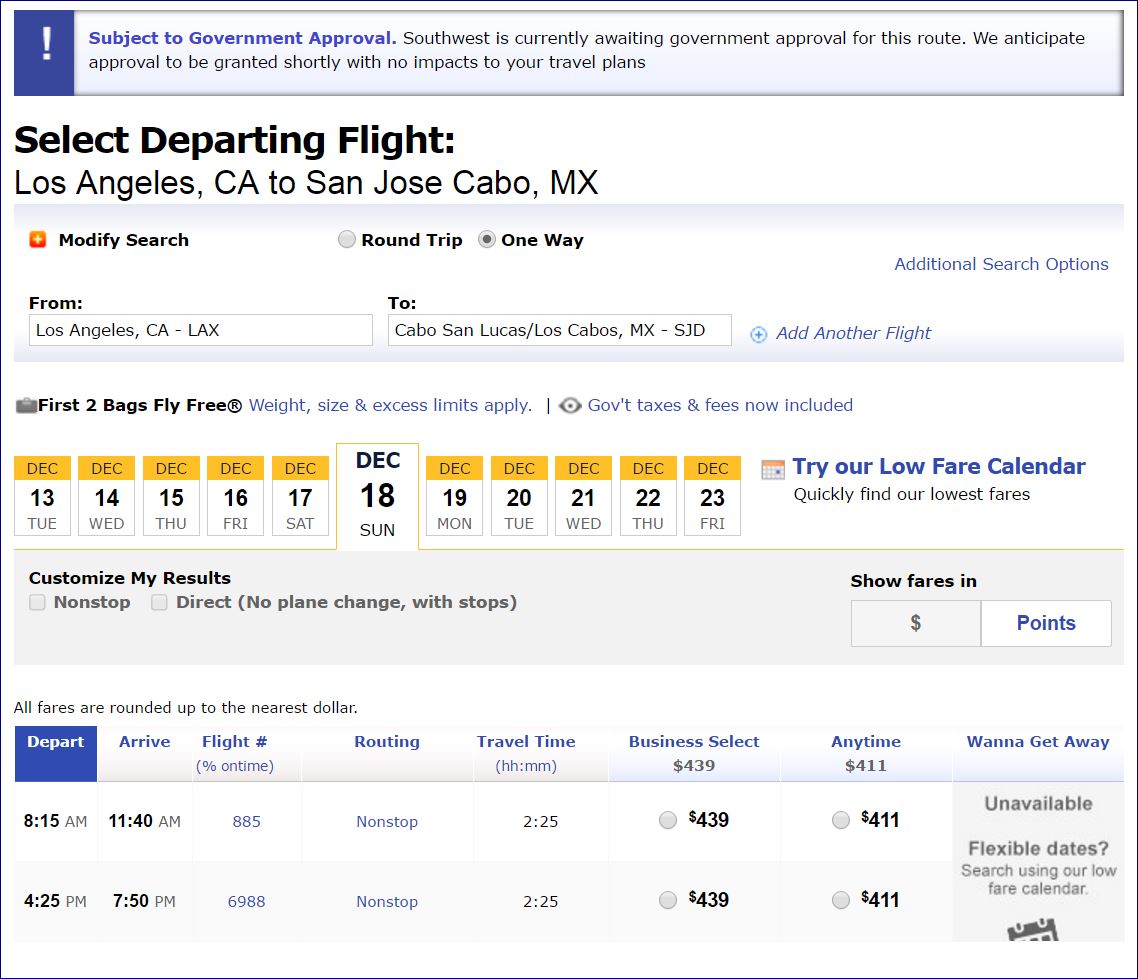Click the Low Fare Calendar icon
The height and width of the screenshot is (979, 1138).
[x=773, y=469]
